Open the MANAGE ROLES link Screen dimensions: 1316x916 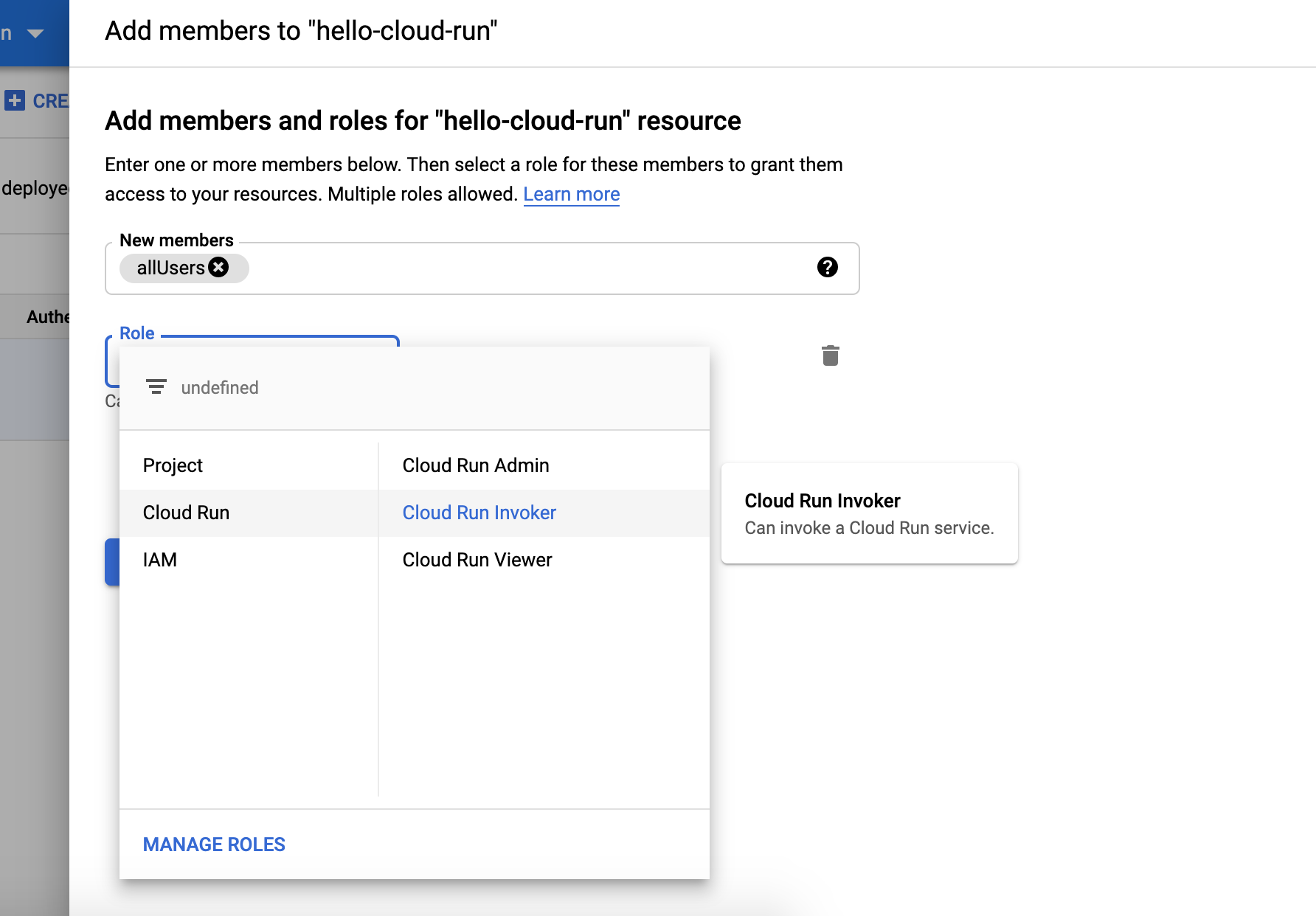click(214, 844)
